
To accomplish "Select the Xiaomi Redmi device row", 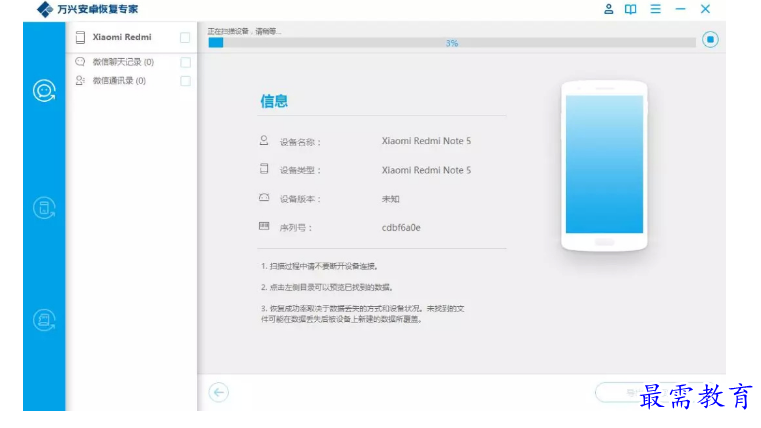I will click(x=132, y=37).
